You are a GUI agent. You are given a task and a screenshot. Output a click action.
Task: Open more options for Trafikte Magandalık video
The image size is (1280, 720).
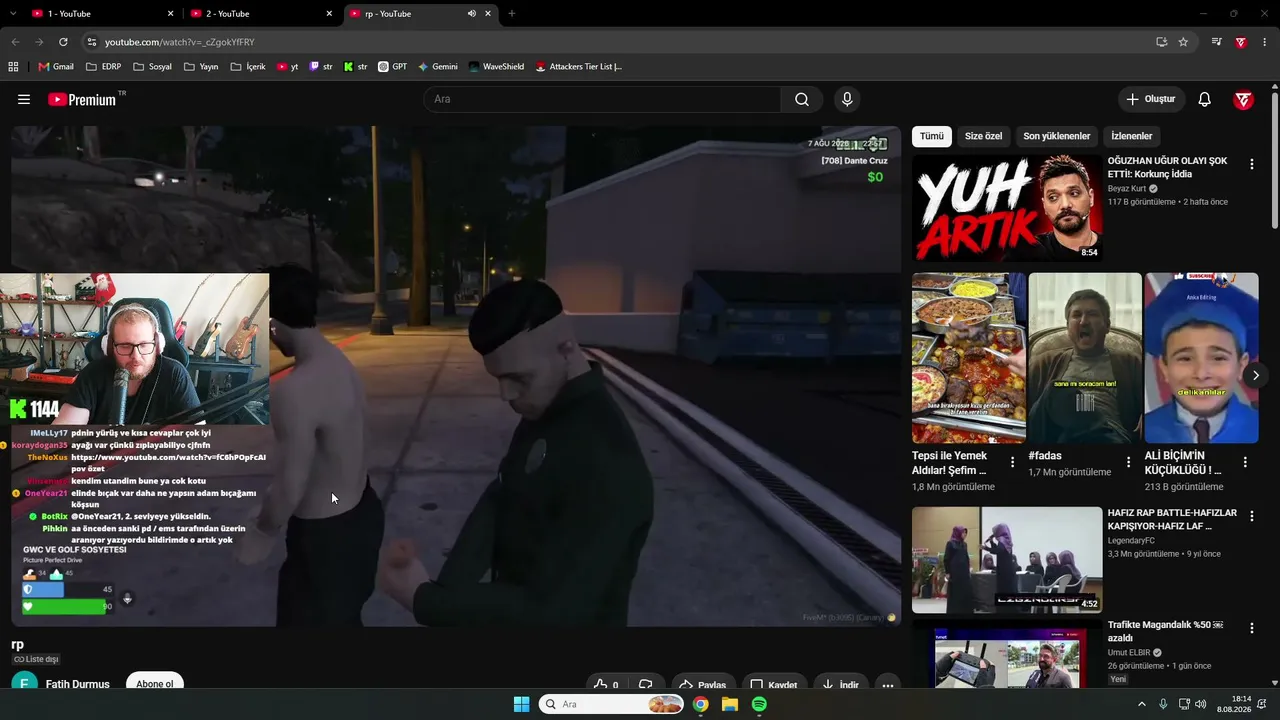[1251, 628]
